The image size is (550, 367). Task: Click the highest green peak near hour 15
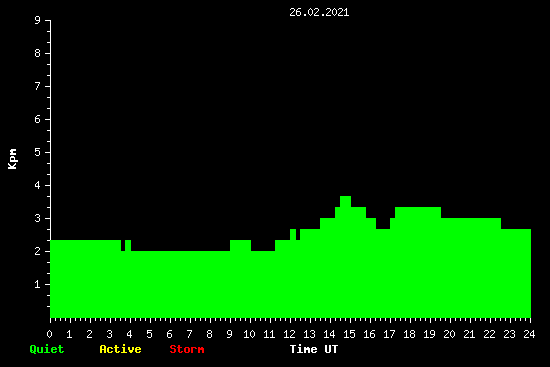coord(346,201)
